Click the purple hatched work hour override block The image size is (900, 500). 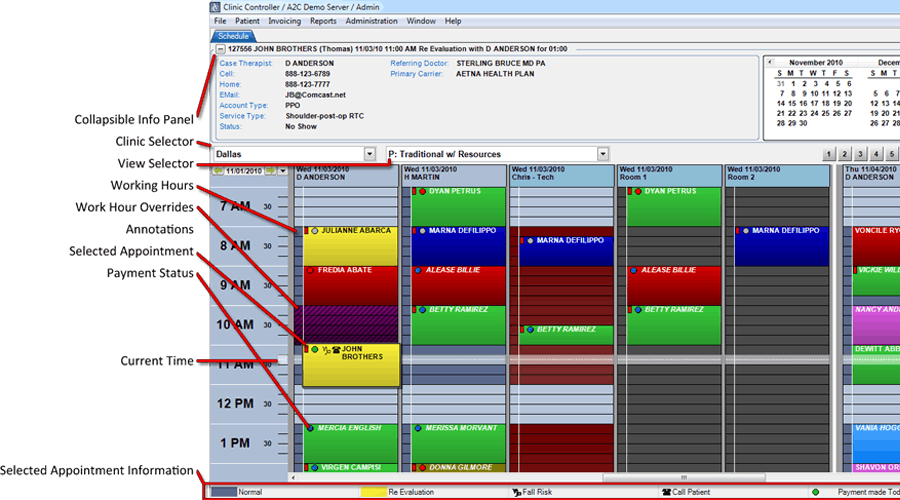tap(346, 324)
